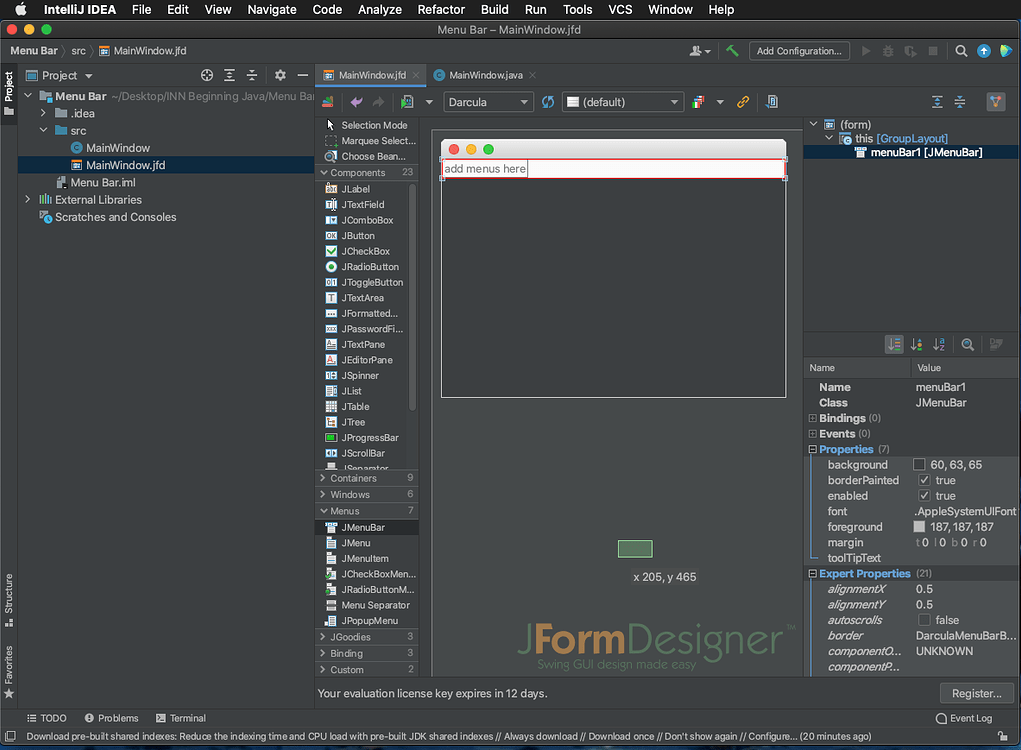Open the Problems tool window tab
This screenshot has width=1021, height=750.
[x=111, y=718]
